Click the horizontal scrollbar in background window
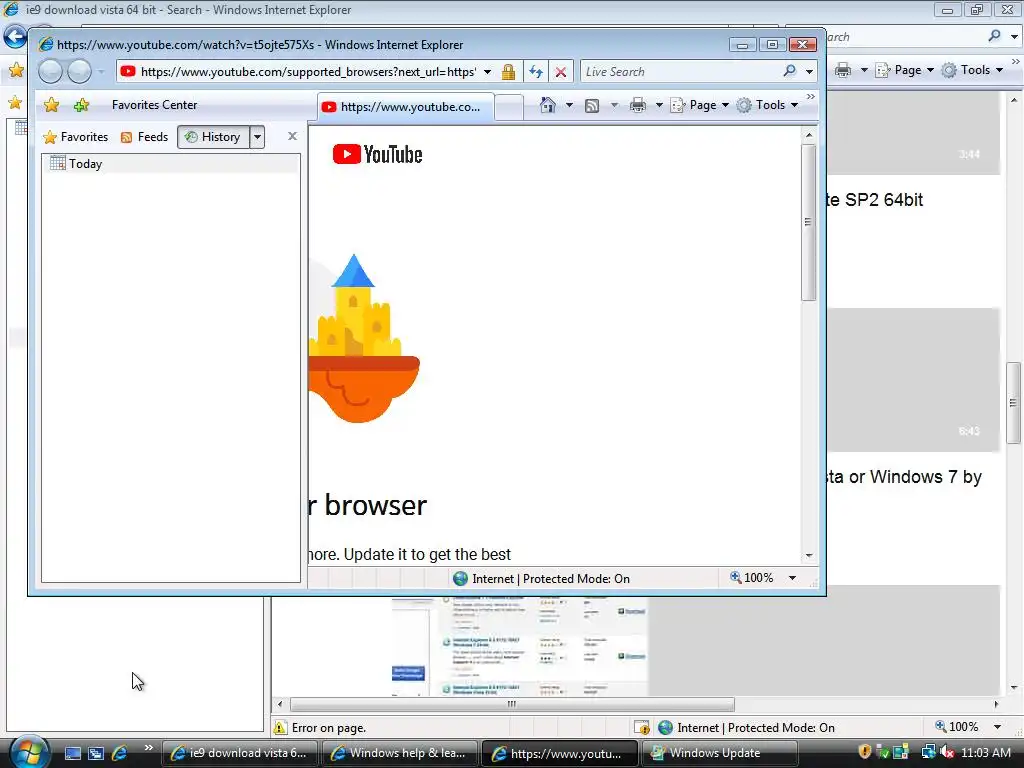 tap(512, 704)
